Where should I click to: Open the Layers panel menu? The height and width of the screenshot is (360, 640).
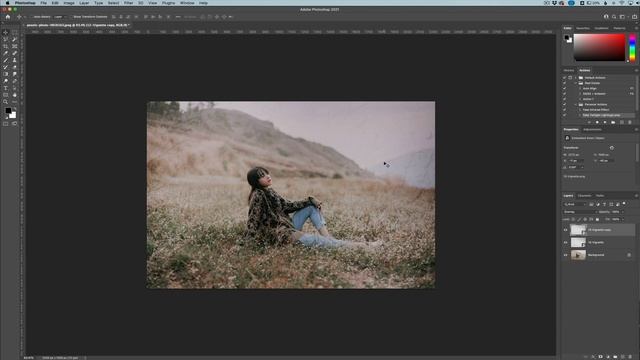636,196
